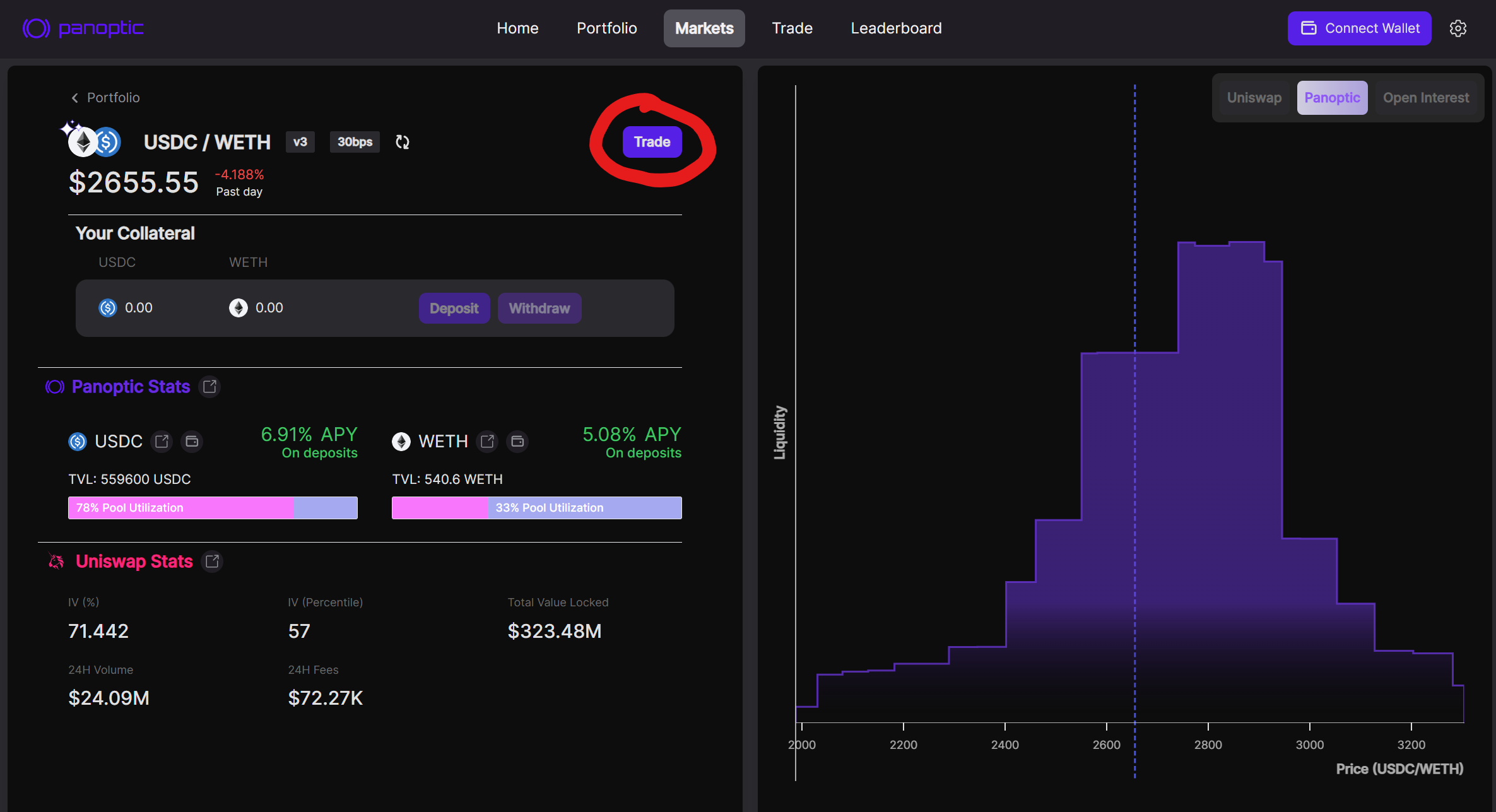Switch chart to Uniswap view
Screen dimensions: 1496x812
click(1254, 98)
